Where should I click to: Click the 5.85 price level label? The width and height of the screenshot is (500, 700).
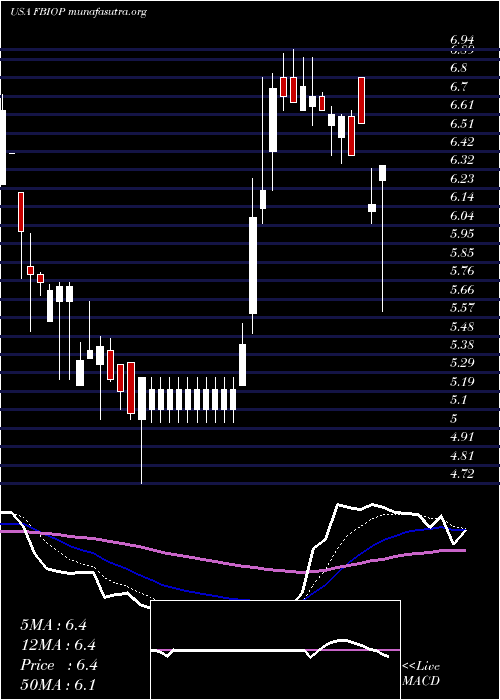(x=462, y=253)
